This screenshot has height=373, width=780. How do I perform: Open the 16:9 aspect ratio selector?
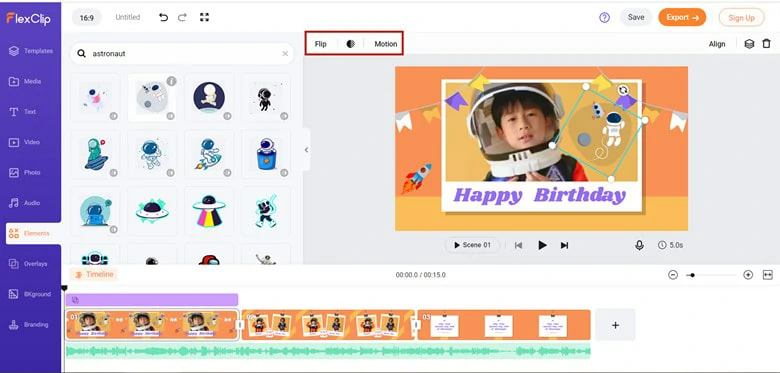pyautogui.click(x=87, y=17)
